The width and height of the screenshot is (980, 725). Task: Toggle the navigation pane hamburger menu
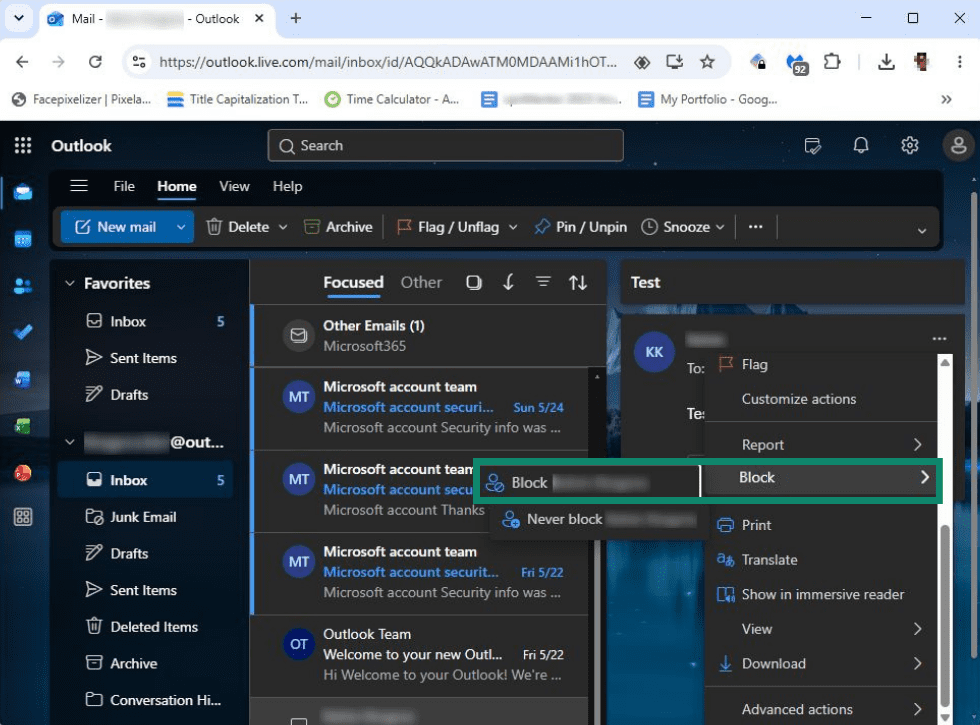pyautogui.click(x=79, y=186)
